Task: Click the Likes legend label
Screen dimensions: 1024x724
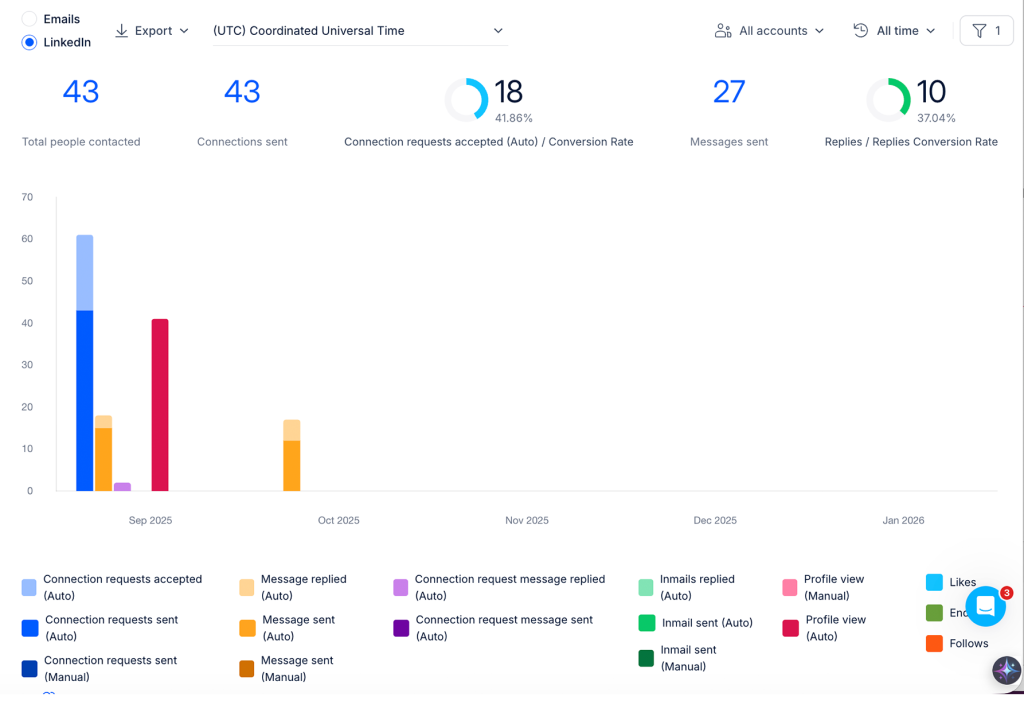Action: click(x=963, y=582)
